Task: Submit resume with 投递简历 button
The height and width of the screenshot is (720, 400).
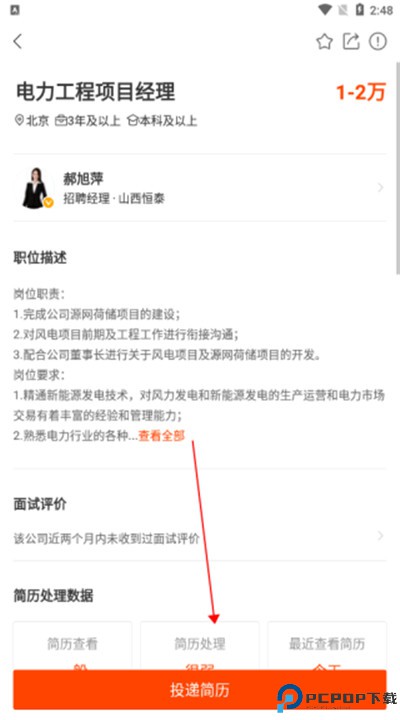Action: [x=199, y=690]
